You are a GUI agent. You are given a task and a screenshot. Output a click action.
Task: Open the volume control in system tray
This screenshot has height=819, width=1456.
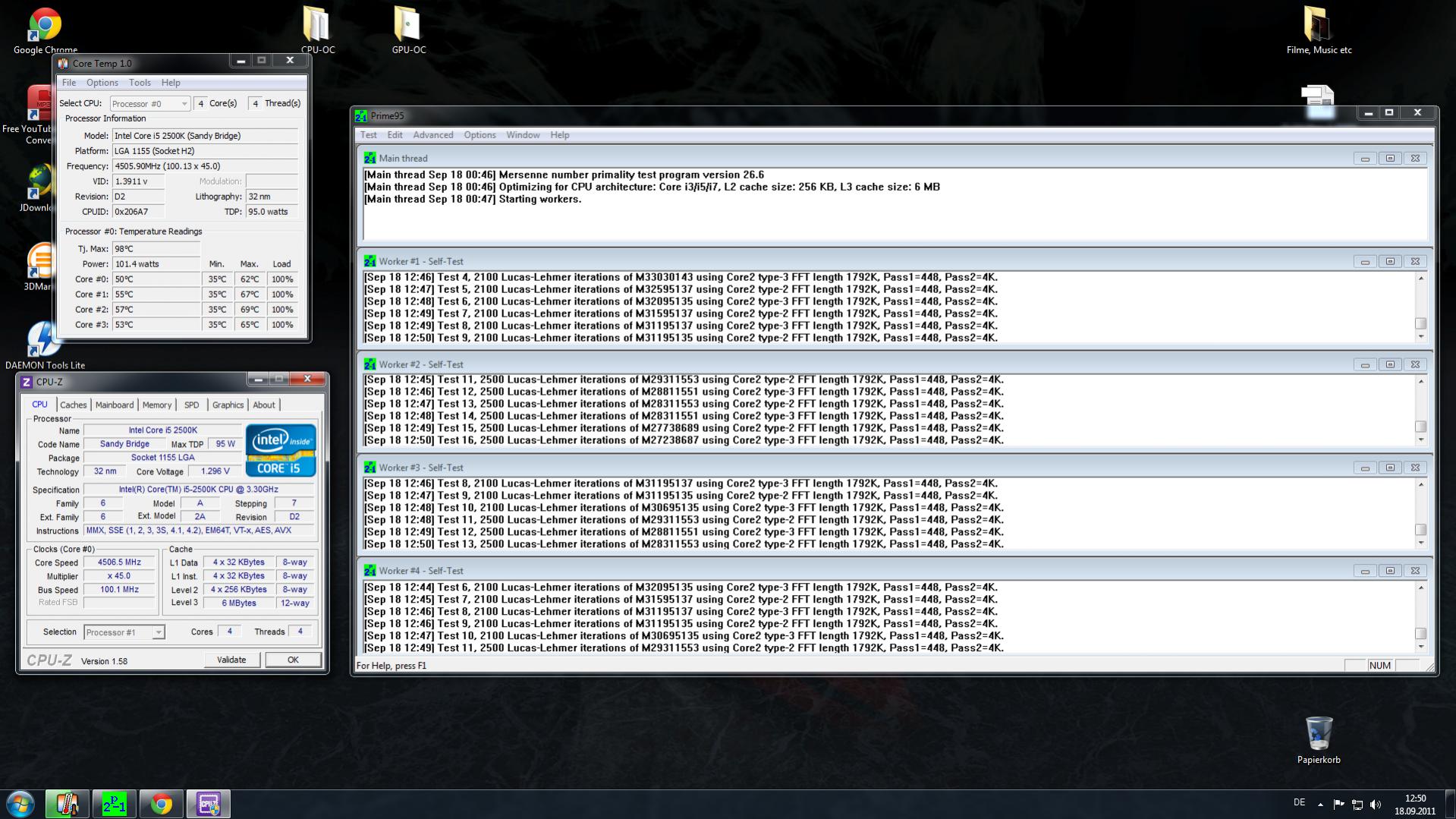1376,805
